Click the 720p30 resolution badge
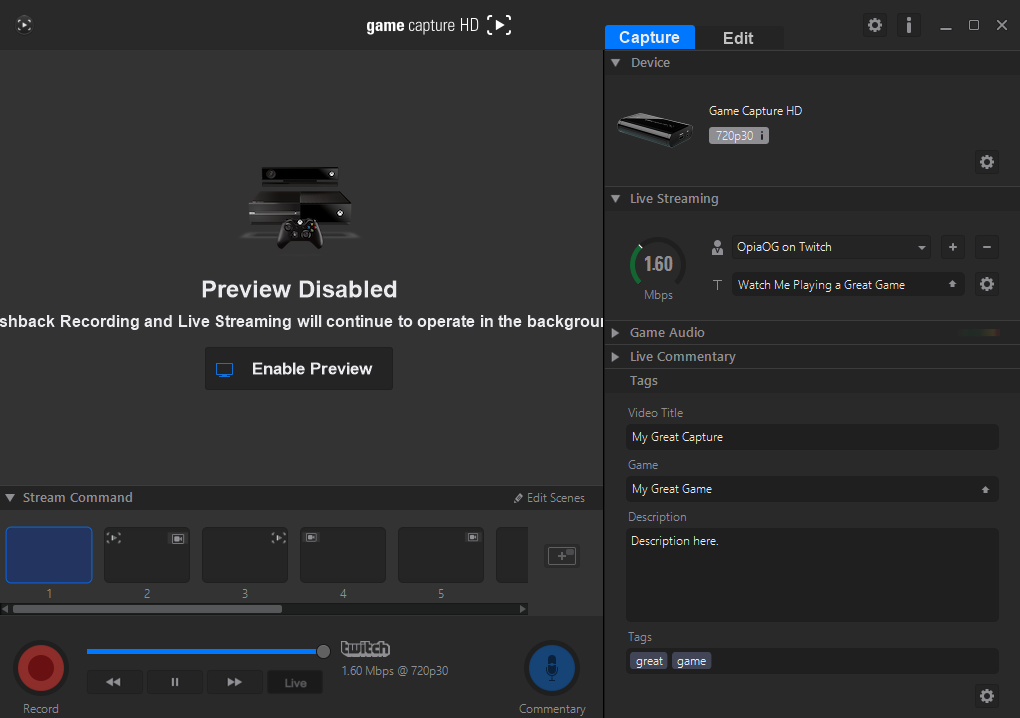Screen dimensions: 1020x718 click(738, 135)
